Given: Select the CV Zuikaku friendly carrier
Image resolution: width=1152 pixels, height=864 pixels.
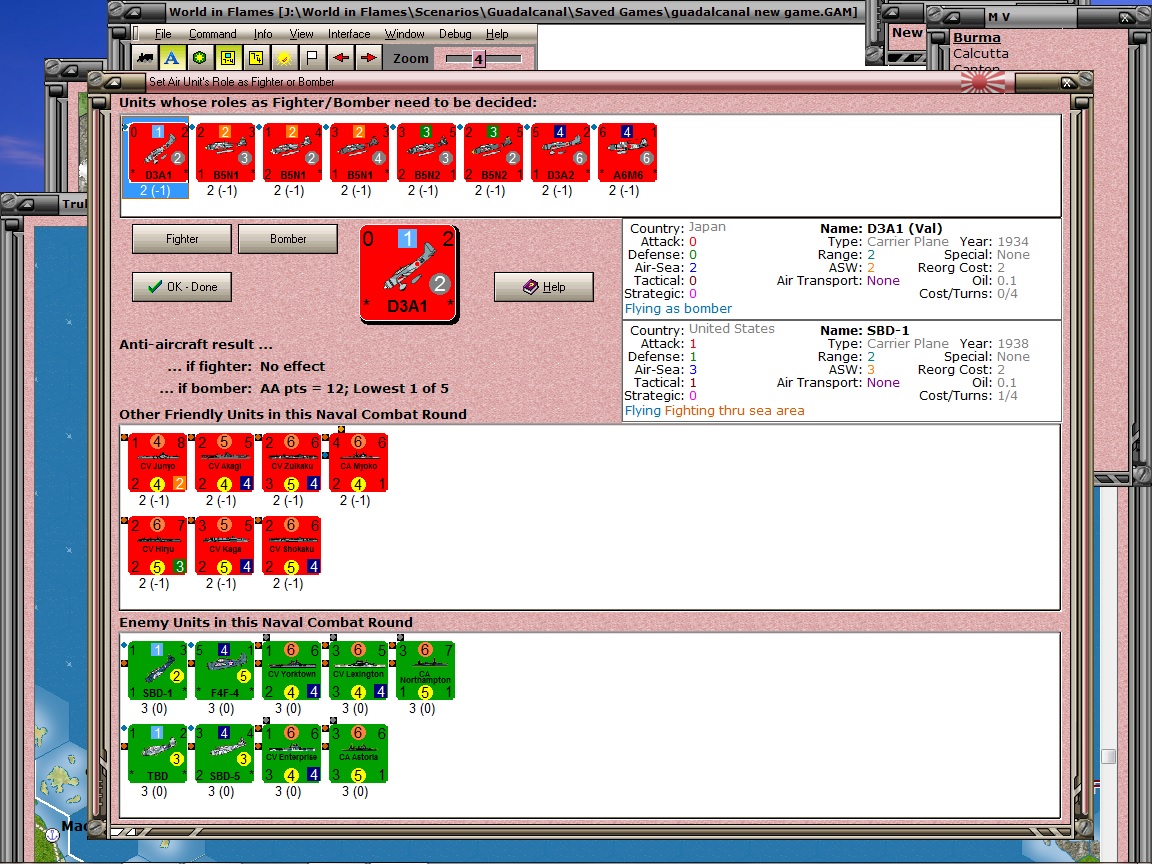Looking at the screenshot, I should coord(292,462).
